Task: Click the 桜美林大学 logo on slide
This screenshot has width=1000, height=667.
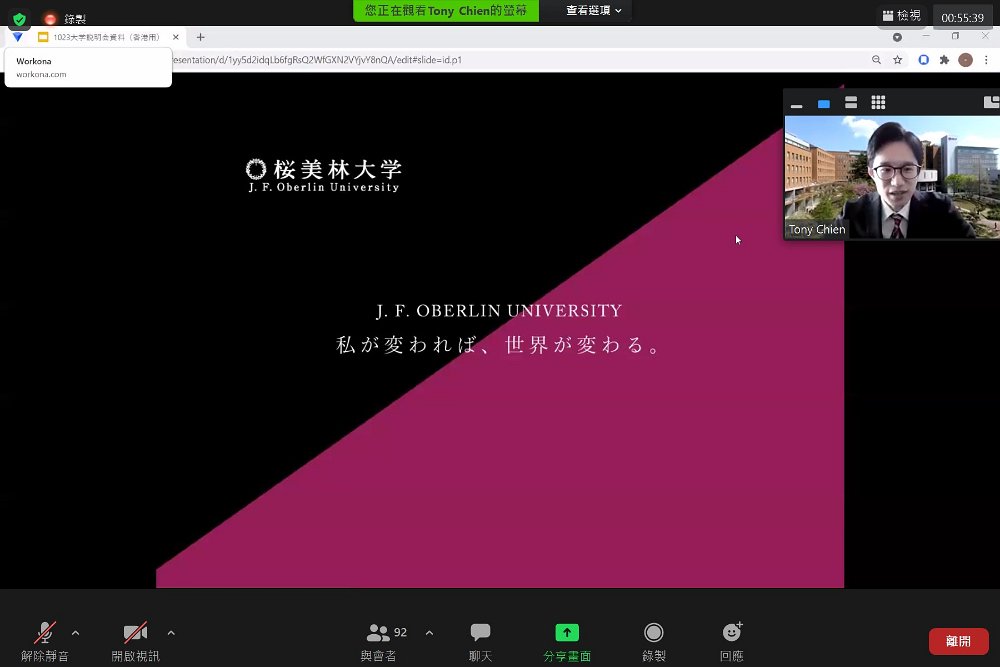Action: [324, 175]
